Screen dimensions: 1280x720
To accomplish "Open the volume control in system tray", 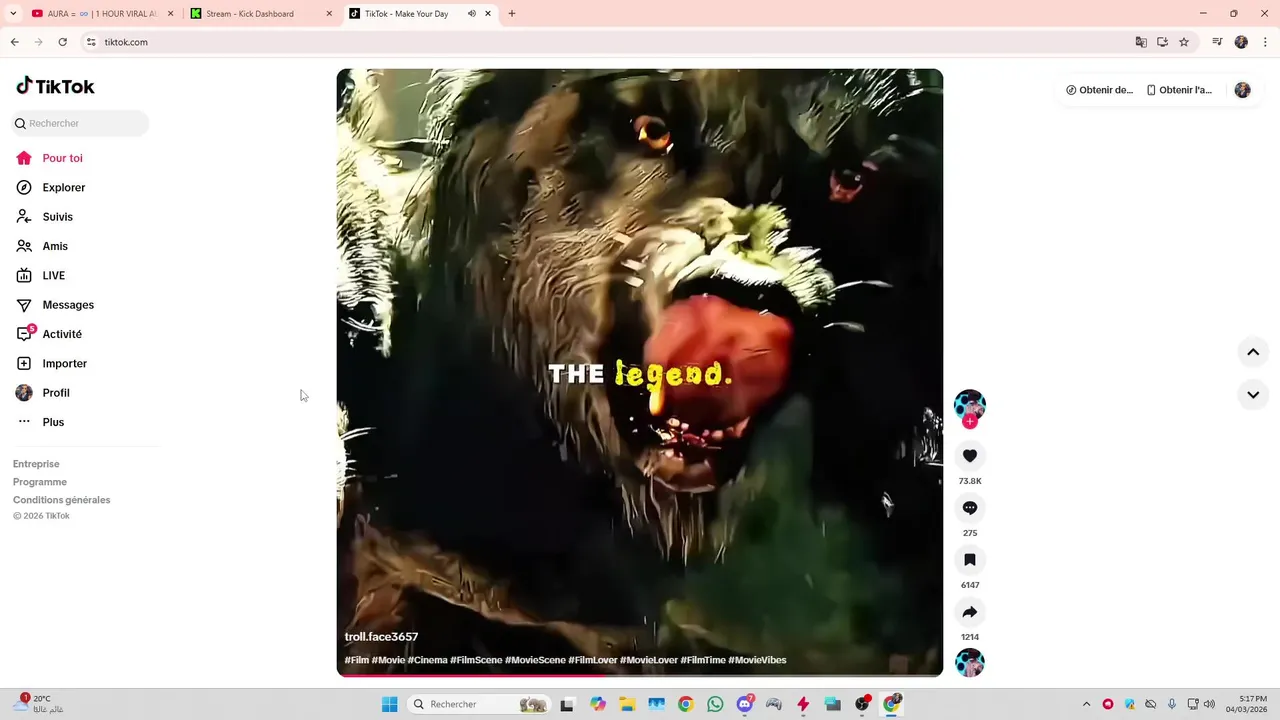I will 1209,704.
